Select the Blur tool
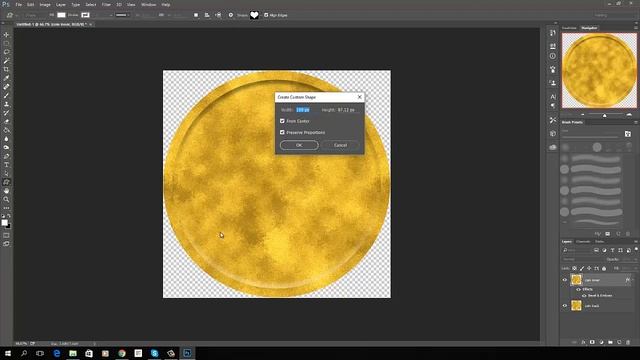Image resolution: width=640 pixels, height=360 pixels. click(x=6, y=139)
